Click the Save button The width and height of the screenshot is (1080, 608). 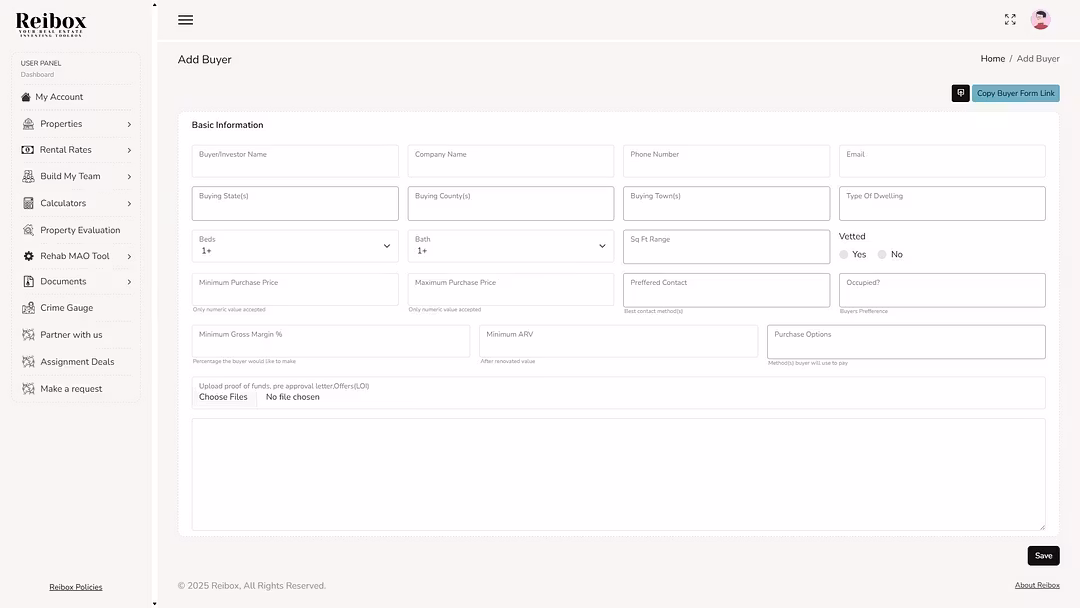[1043, 556]
